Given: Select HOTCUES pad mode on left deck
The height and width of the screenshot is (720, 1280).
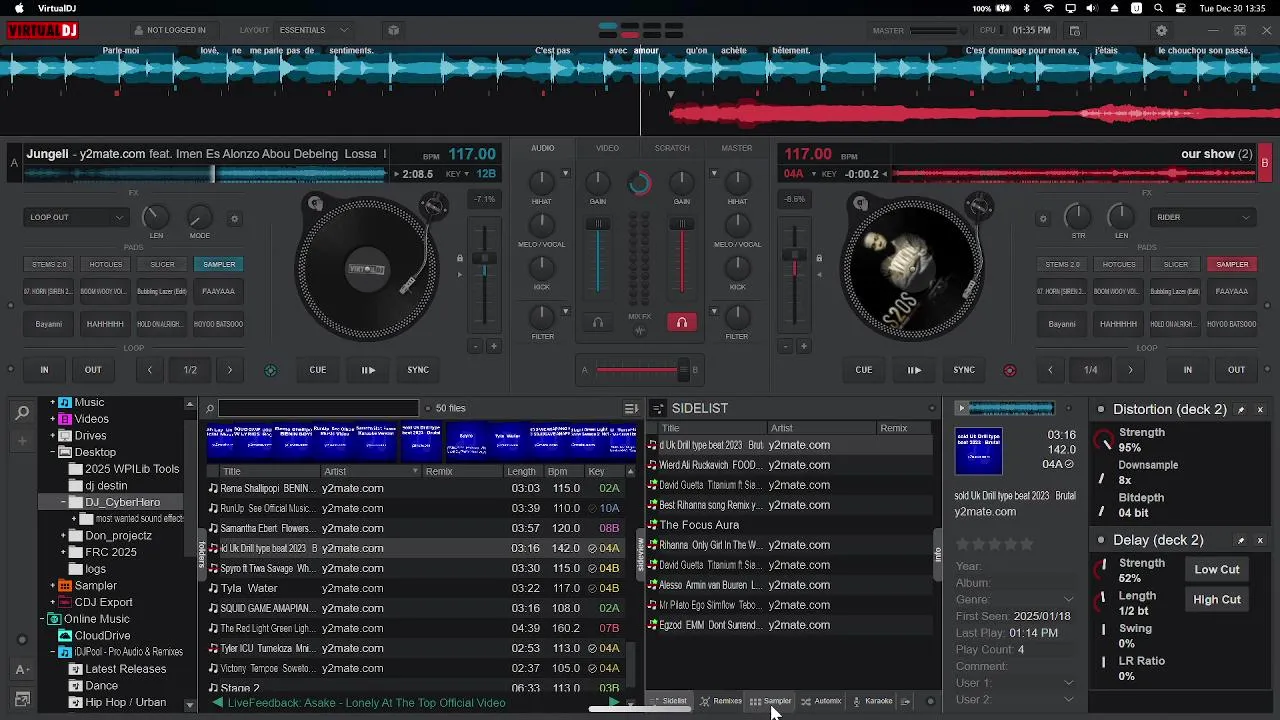Looking at the screenshot, I should 106,264.
